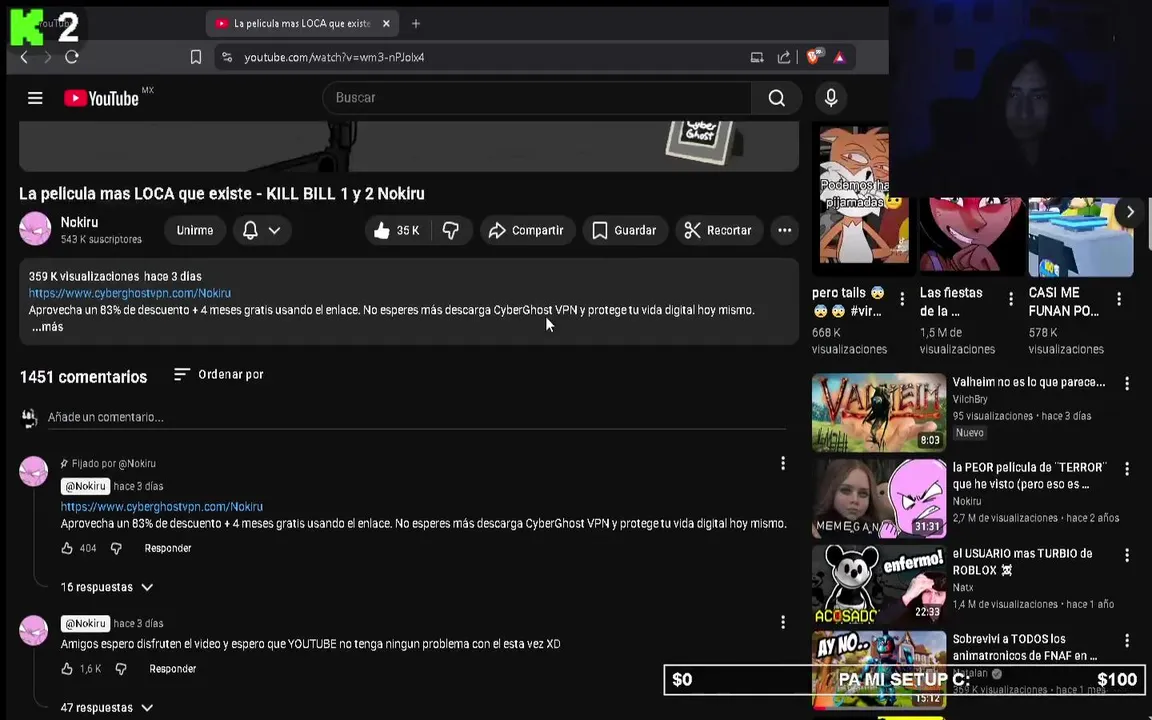Like the pinned comment with 404
1152x720 pixels.
pos(68,548)
